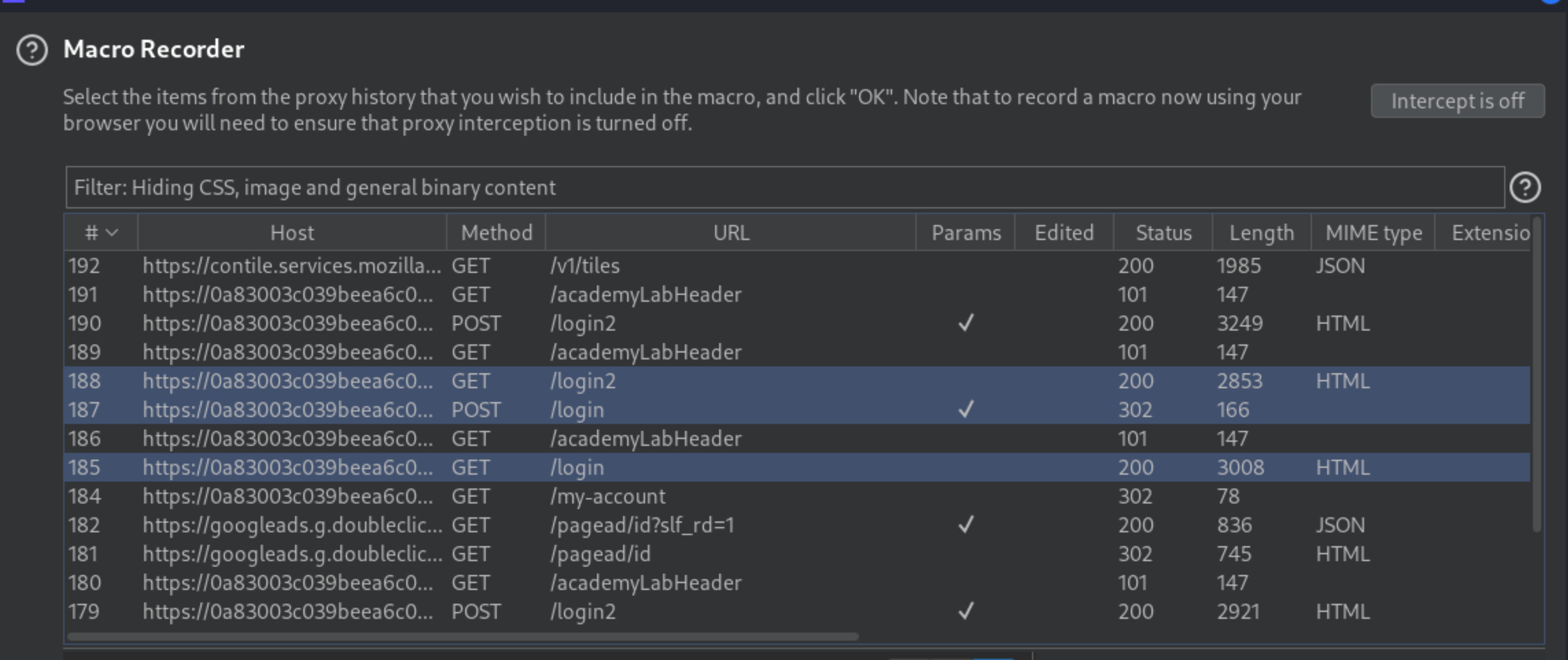This screenshot has height=660, width=1568.
Task: Click the Params checkmark in row 187
Action: click(x=966, y=409)
